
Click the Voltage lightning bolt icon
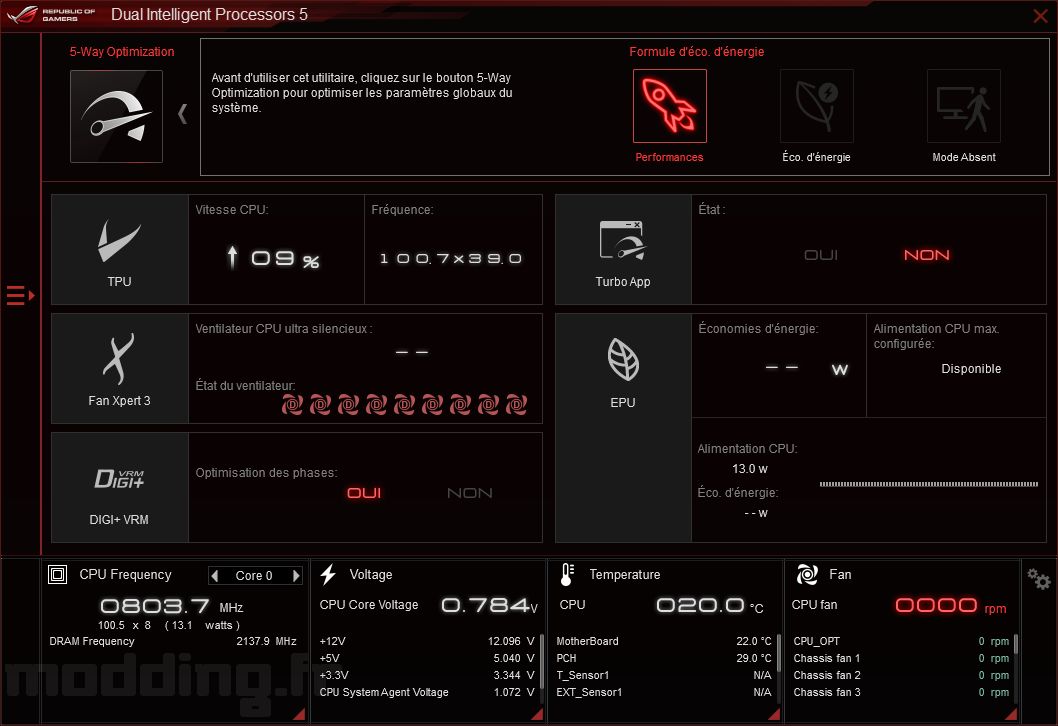pos(328,574)
